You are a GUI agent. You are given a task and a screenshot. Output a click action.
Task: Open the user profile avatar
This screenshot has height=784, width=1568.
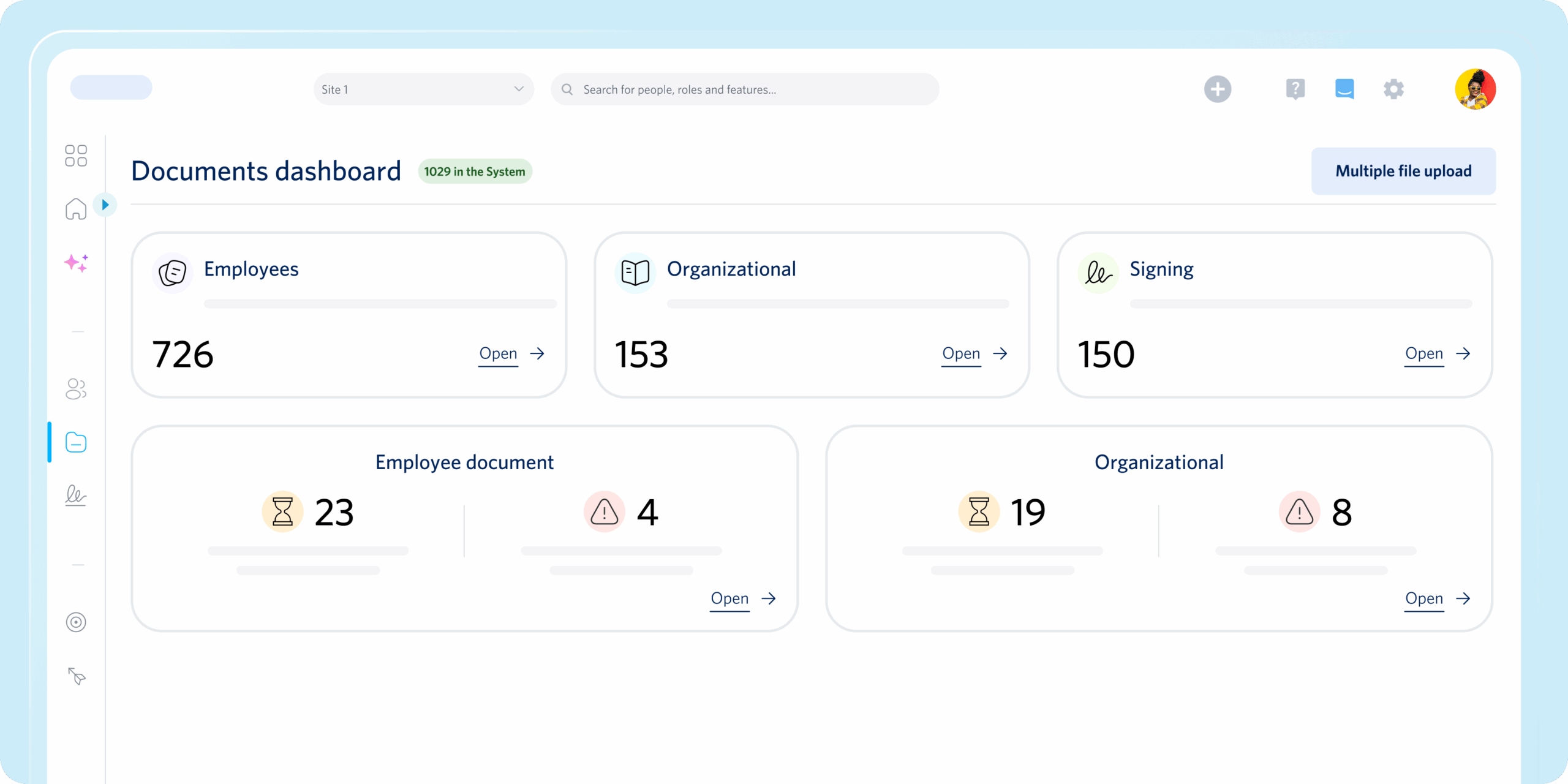1476,89
